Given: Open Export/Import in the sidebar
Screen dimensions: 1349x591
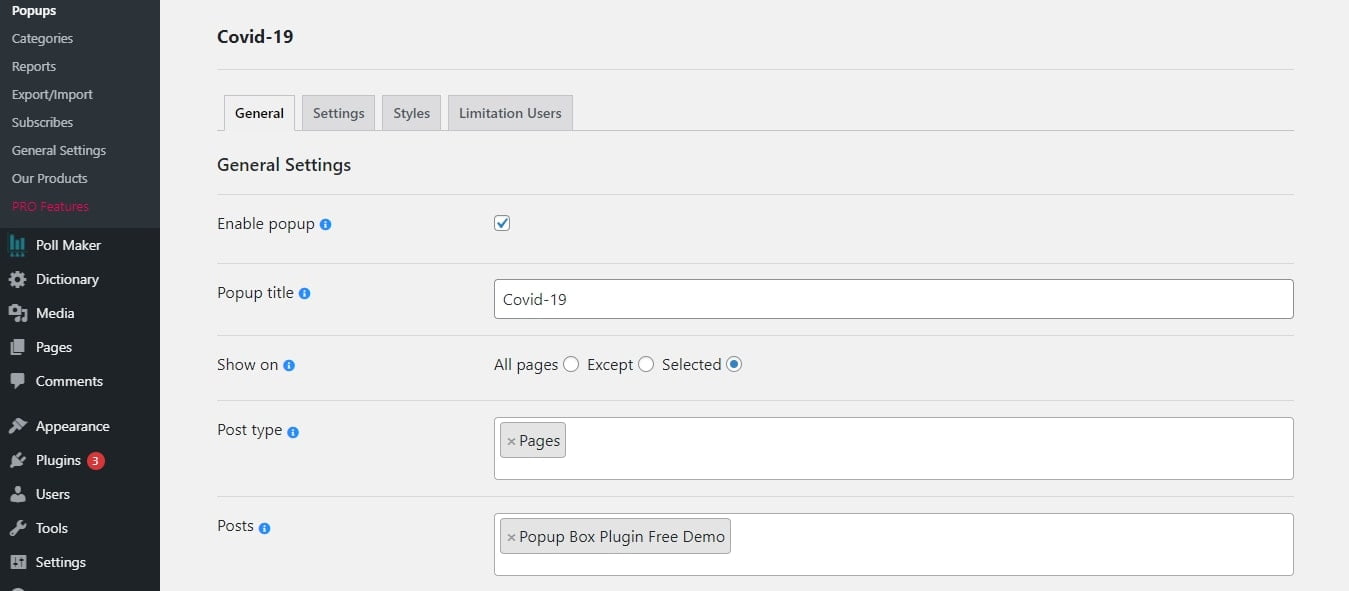Looking at the screenshot, I should tap(52, 94).
